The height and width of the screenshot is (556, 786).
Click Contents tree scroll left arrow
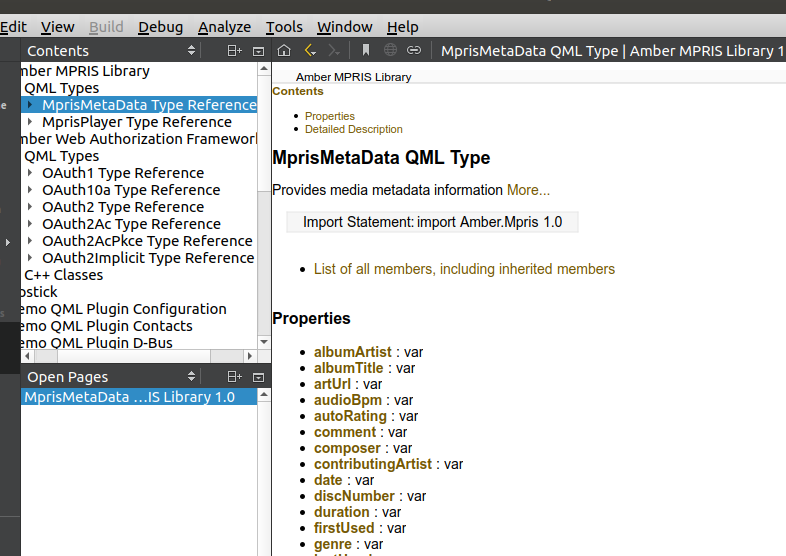pos(27,356)
